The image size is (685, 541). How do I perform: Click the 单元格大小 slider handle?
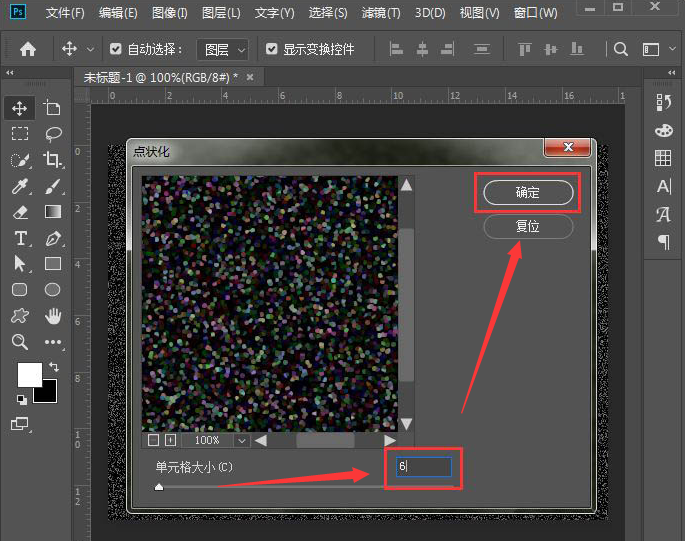(x=159, y=487)
